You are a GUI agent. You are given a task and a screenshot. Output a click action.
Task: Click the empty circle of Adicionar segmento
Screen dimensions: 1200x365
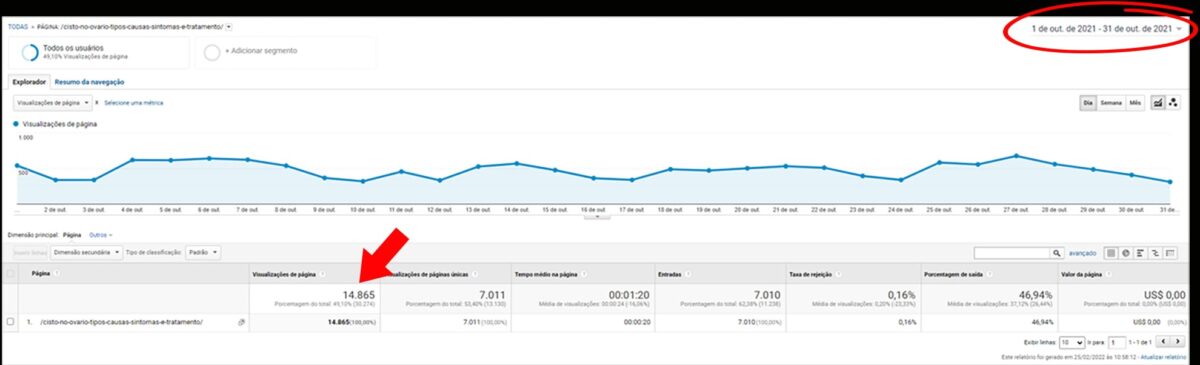tap(212, 52)
